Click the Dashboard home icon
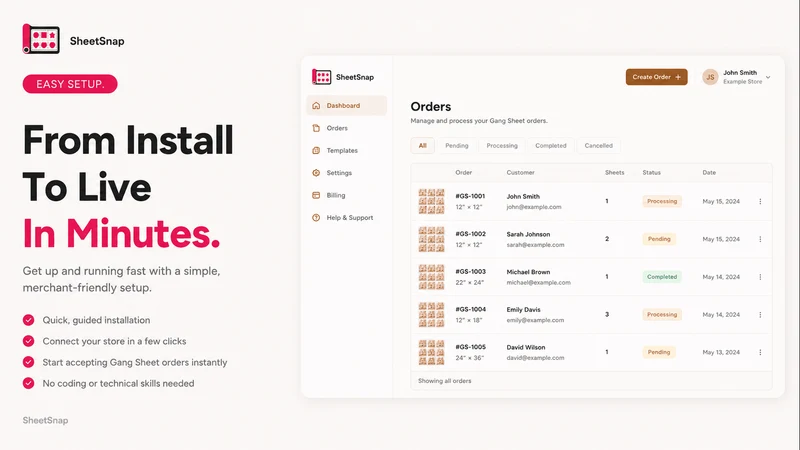The height and width of the screenshot is (450, 800). 316,106
